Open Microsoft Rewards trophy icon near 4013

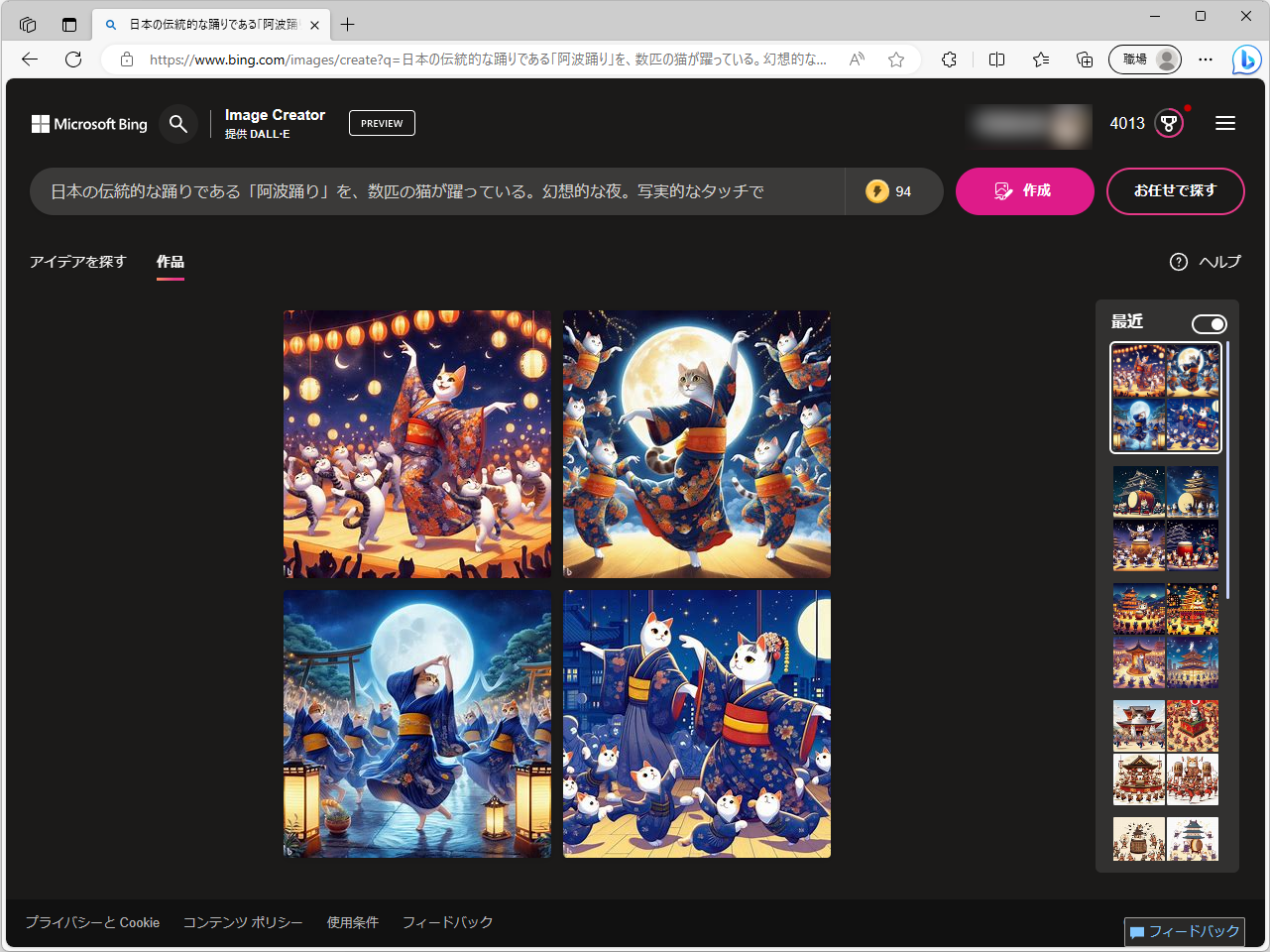coord(1170,123)
